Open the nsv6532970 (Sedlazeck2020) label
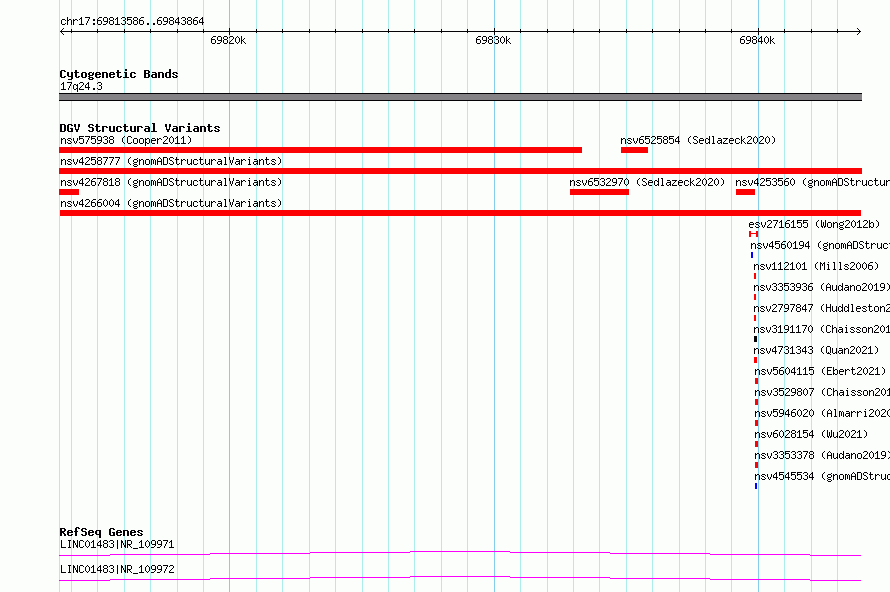Image resolution: width=890 pixels, height=592 pixels. (647, 182)
